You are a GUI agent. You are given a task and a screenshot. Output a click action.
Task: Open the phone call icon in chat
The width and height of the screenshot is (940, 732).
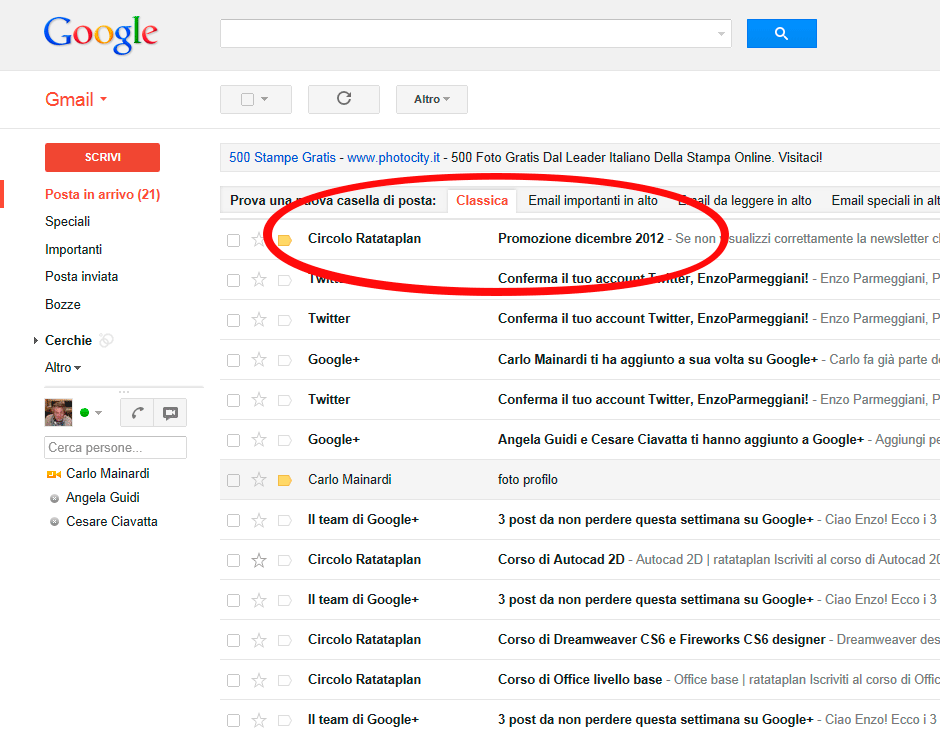[137, 412]
